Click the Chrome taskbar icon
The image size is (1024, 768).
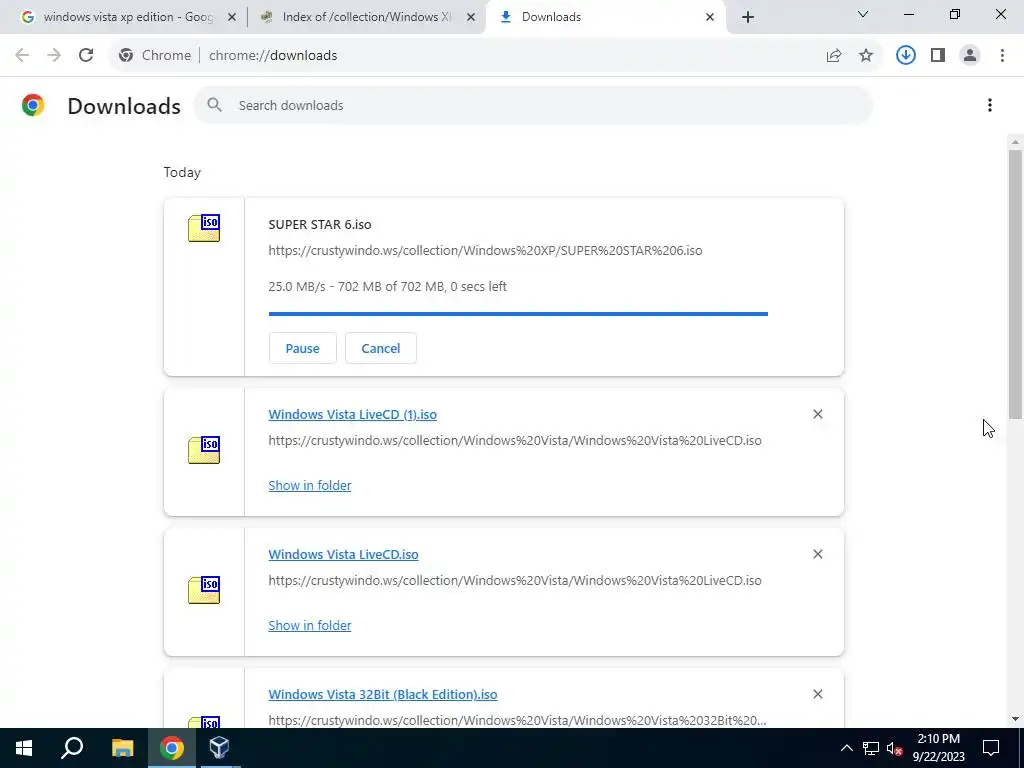point(171,748)
